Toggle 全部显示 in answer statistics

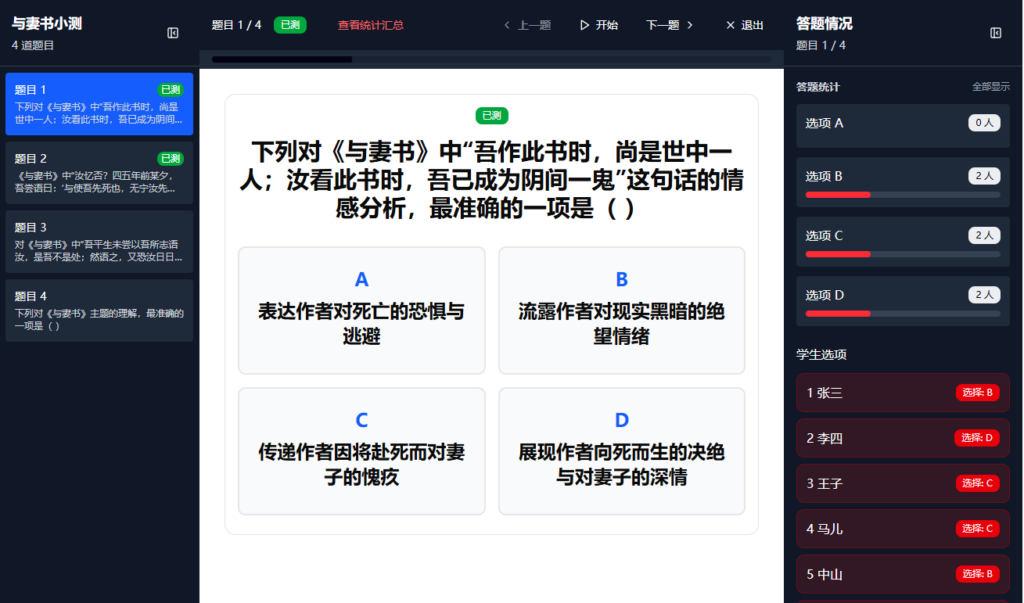point(991,87)
